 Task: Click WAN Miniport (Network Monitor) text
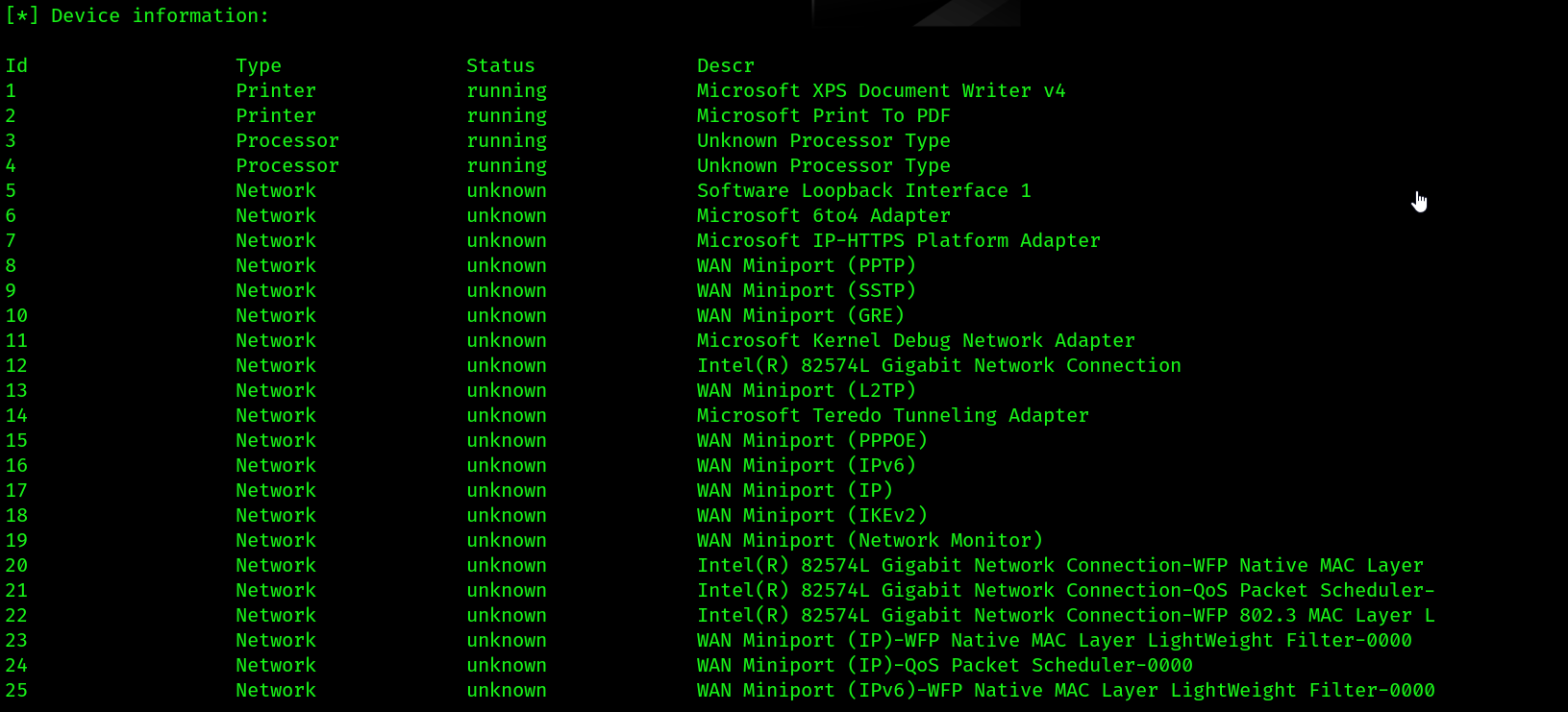pos(870,540)
